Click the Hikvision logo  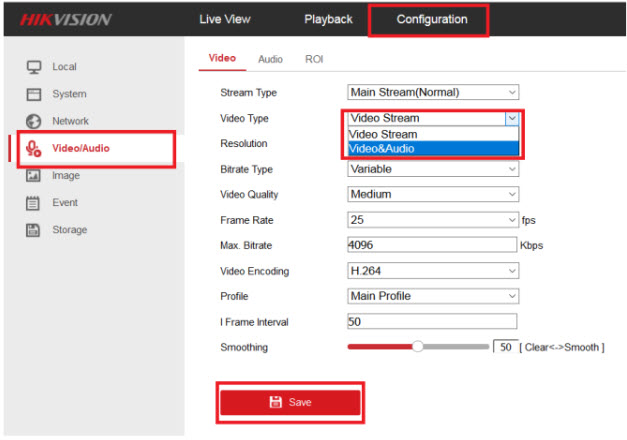tap(66, 20)
